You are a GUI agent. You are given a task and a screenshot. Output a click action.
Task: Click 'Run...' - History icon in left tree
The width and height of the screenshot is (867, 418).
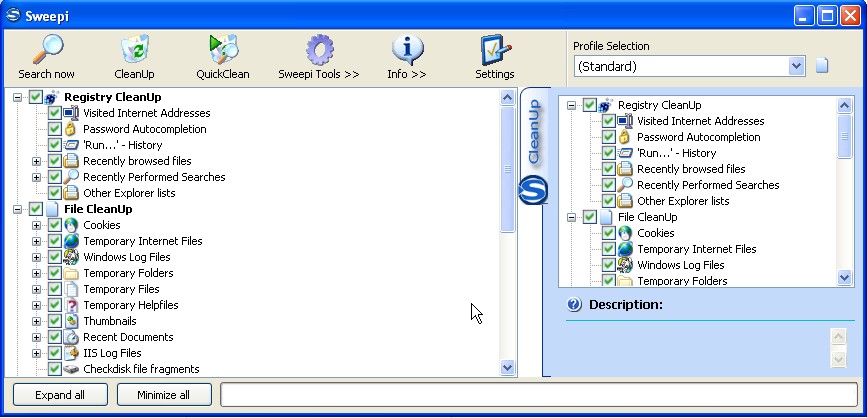click(x=71, y=145)
